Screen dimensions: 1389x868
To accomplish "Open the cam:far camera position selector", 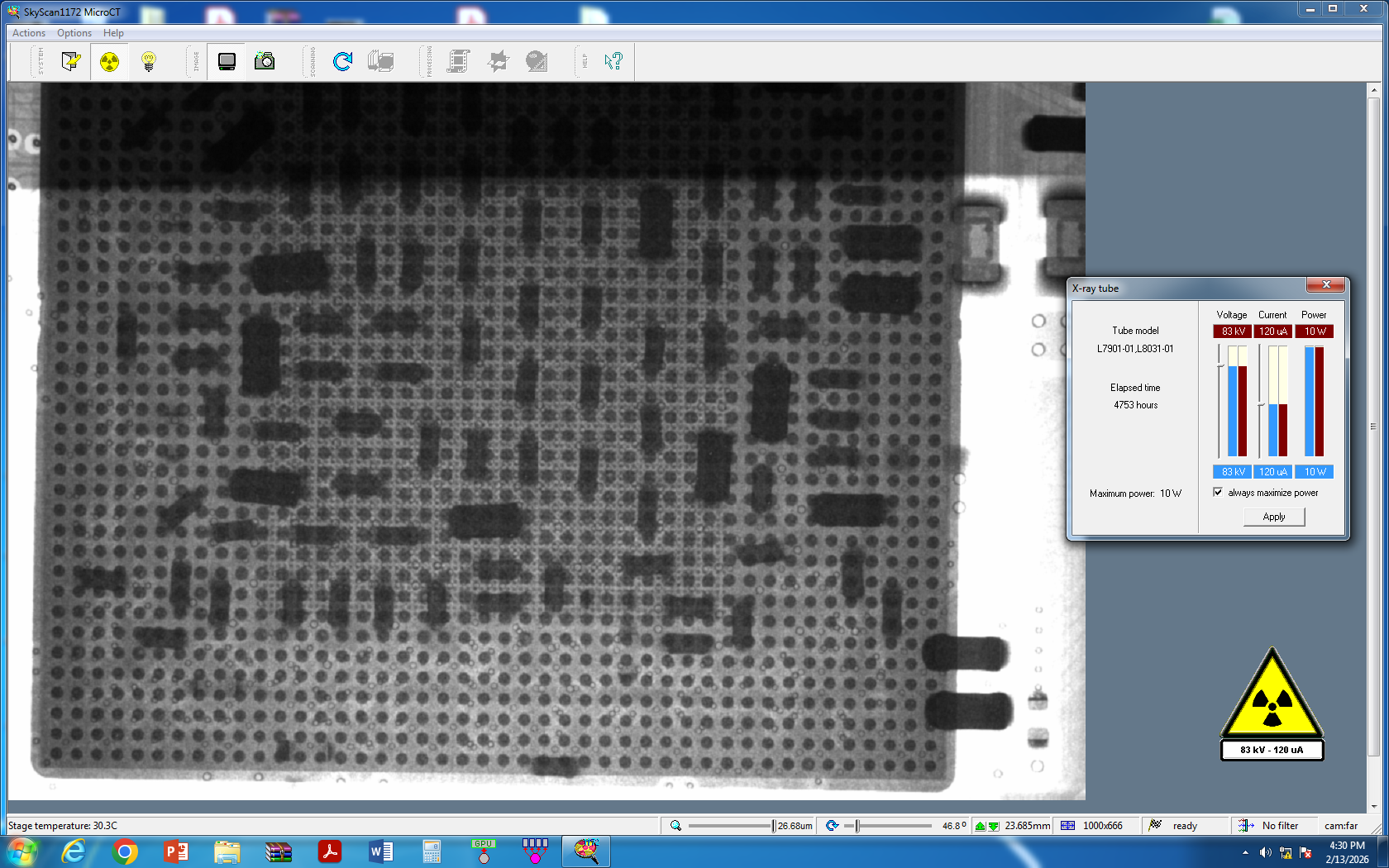I will tap(1340, 826).
